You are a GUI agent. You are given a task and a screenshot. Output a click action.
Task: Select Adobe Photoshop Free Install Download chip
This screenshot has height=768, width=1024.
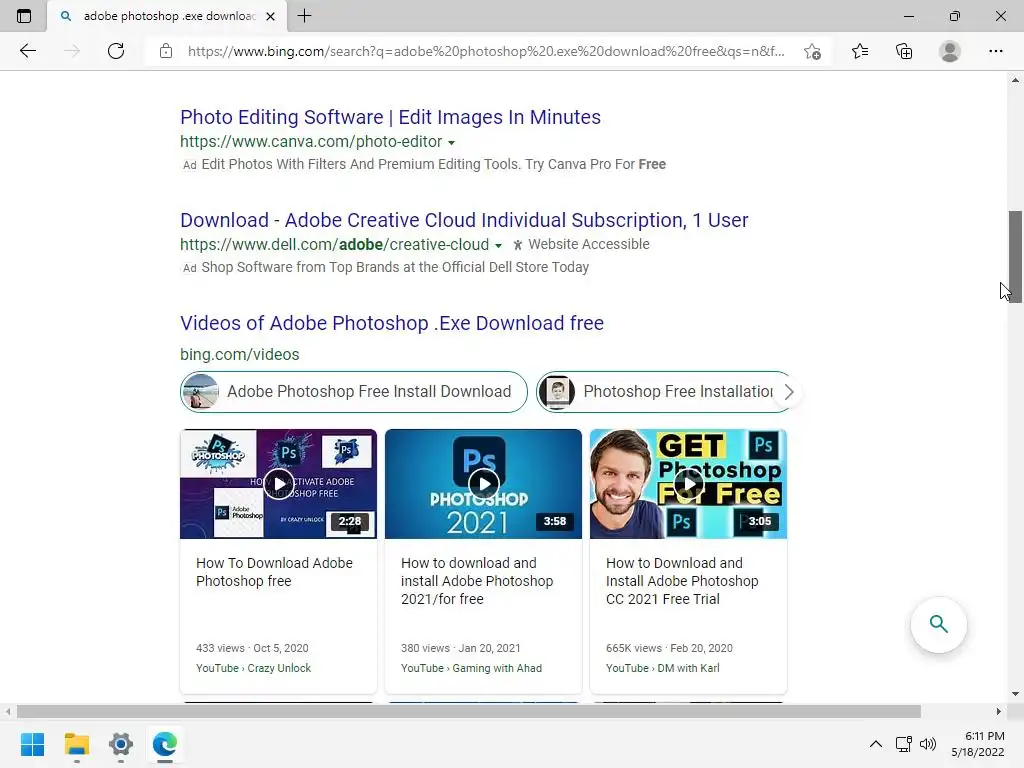pyautogui.click(x=353, y=392)
